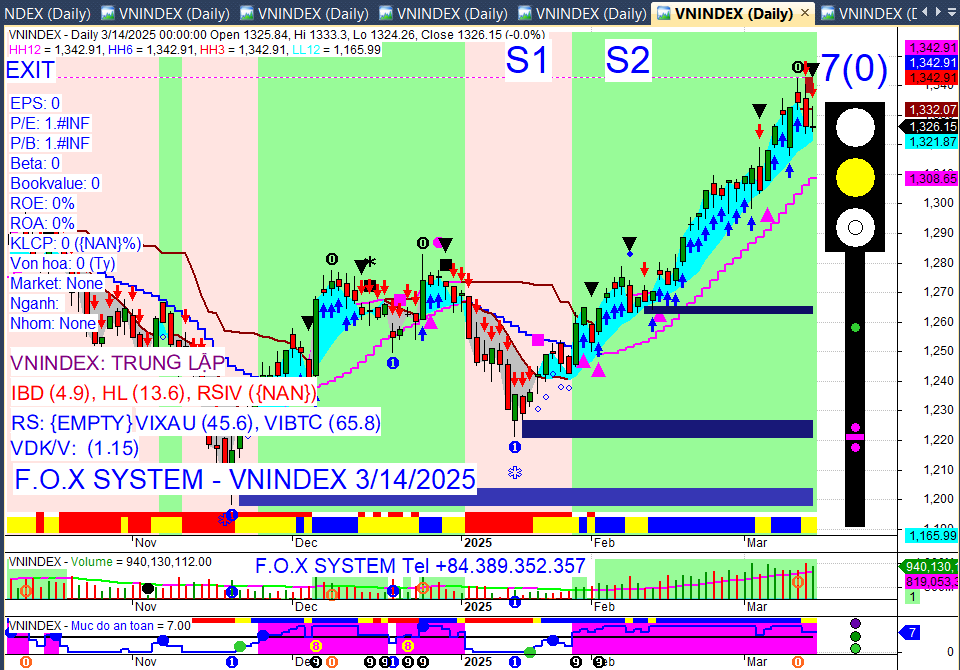Click black dot marker in Volume pane
The width and height of the screenshot is (960, 670).
coord(148,589)
